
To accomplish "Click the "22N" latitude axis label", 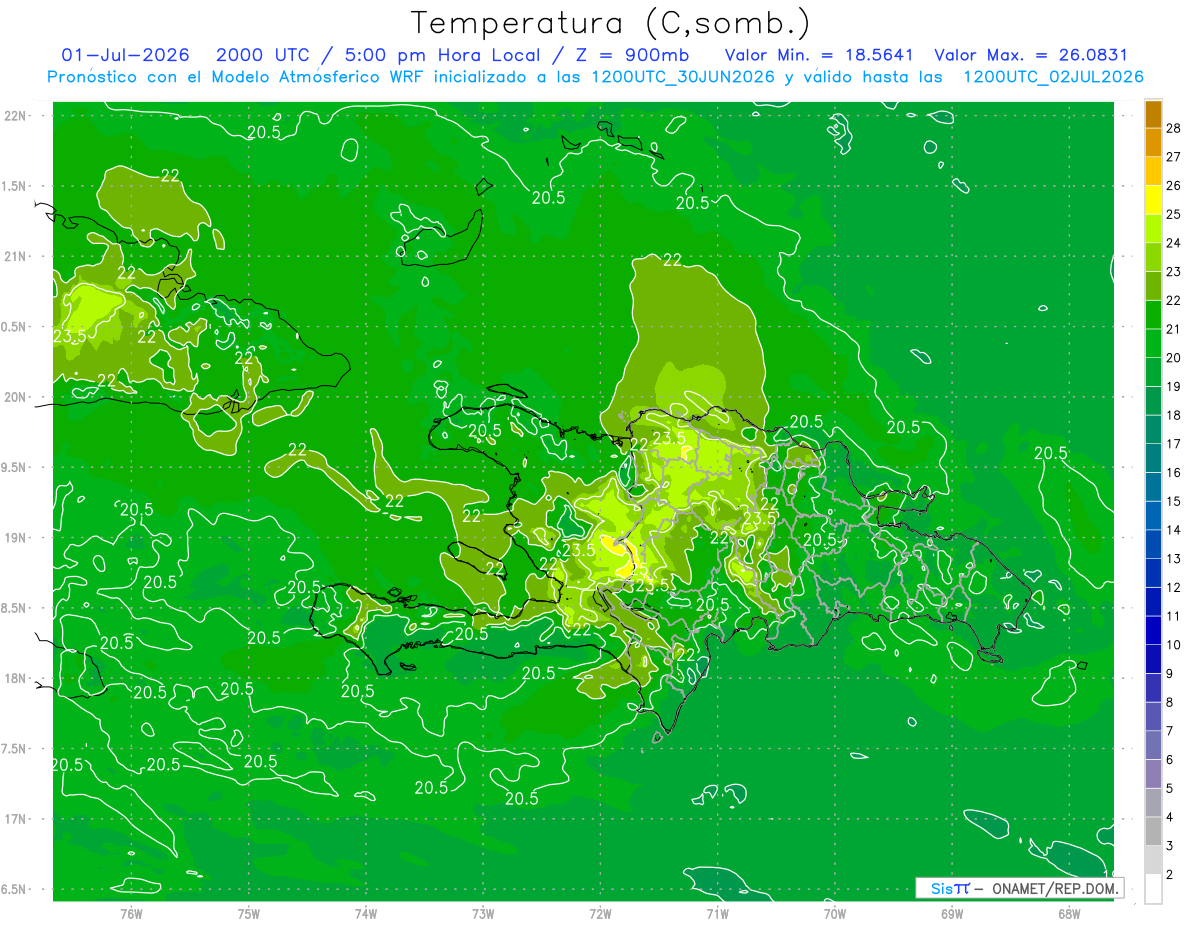I will (16, 116).
